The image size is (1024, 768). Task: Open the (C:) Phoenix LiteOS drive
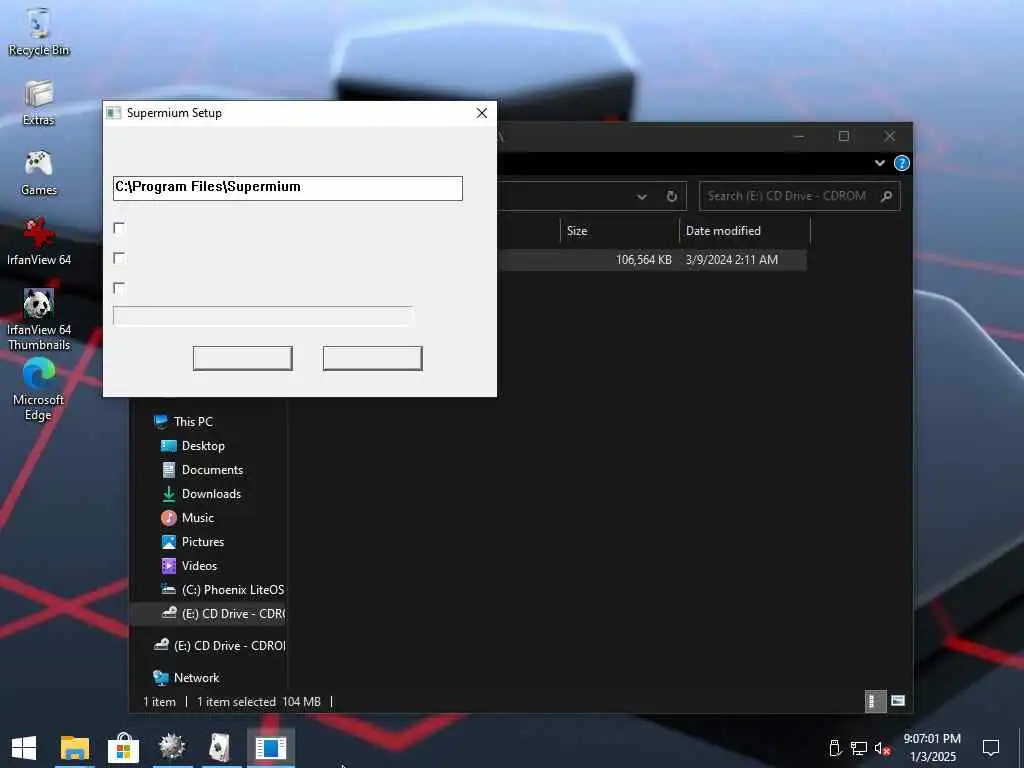pos(222,590)
